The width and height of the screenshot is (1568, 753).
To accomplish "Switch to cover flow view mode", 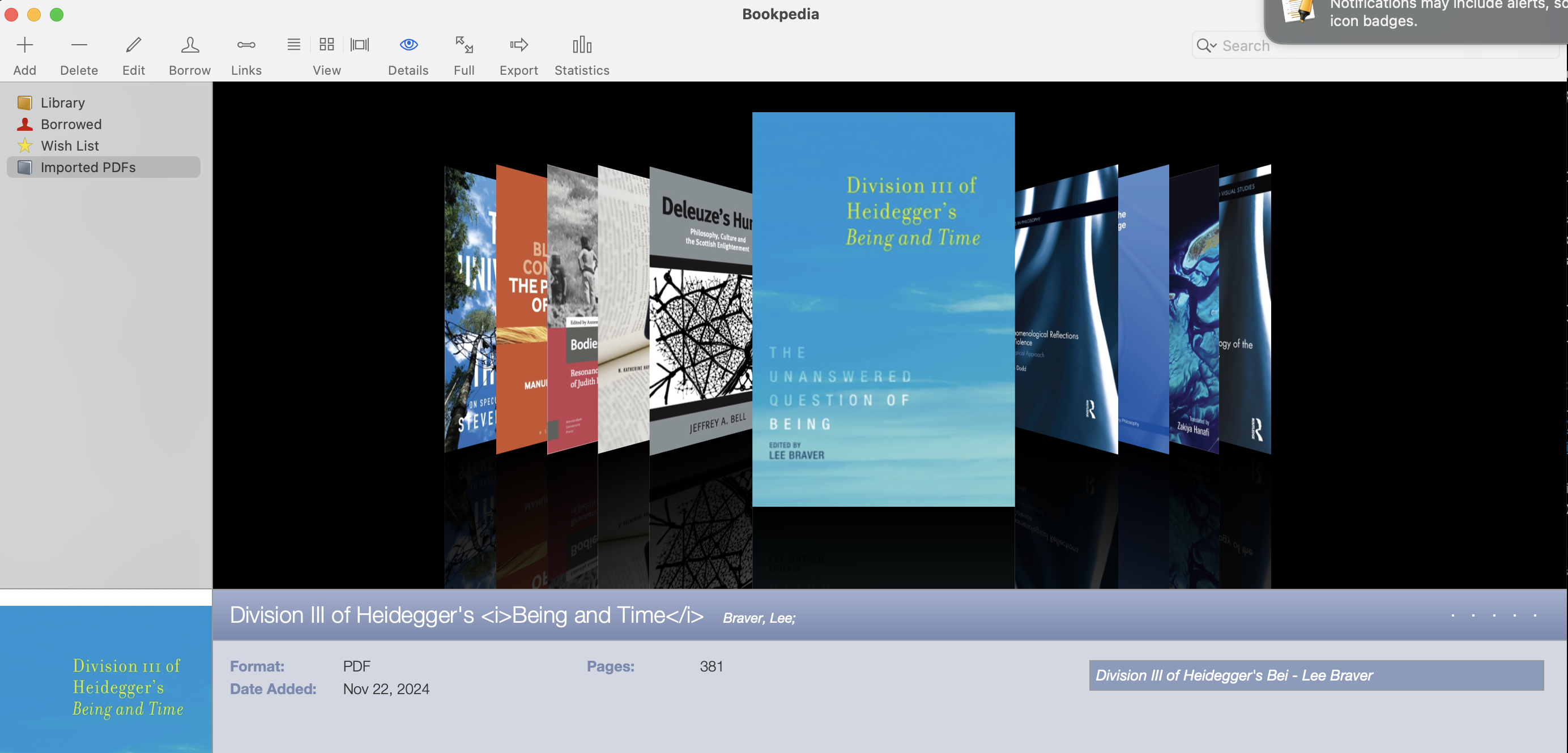I will [360, 44].
